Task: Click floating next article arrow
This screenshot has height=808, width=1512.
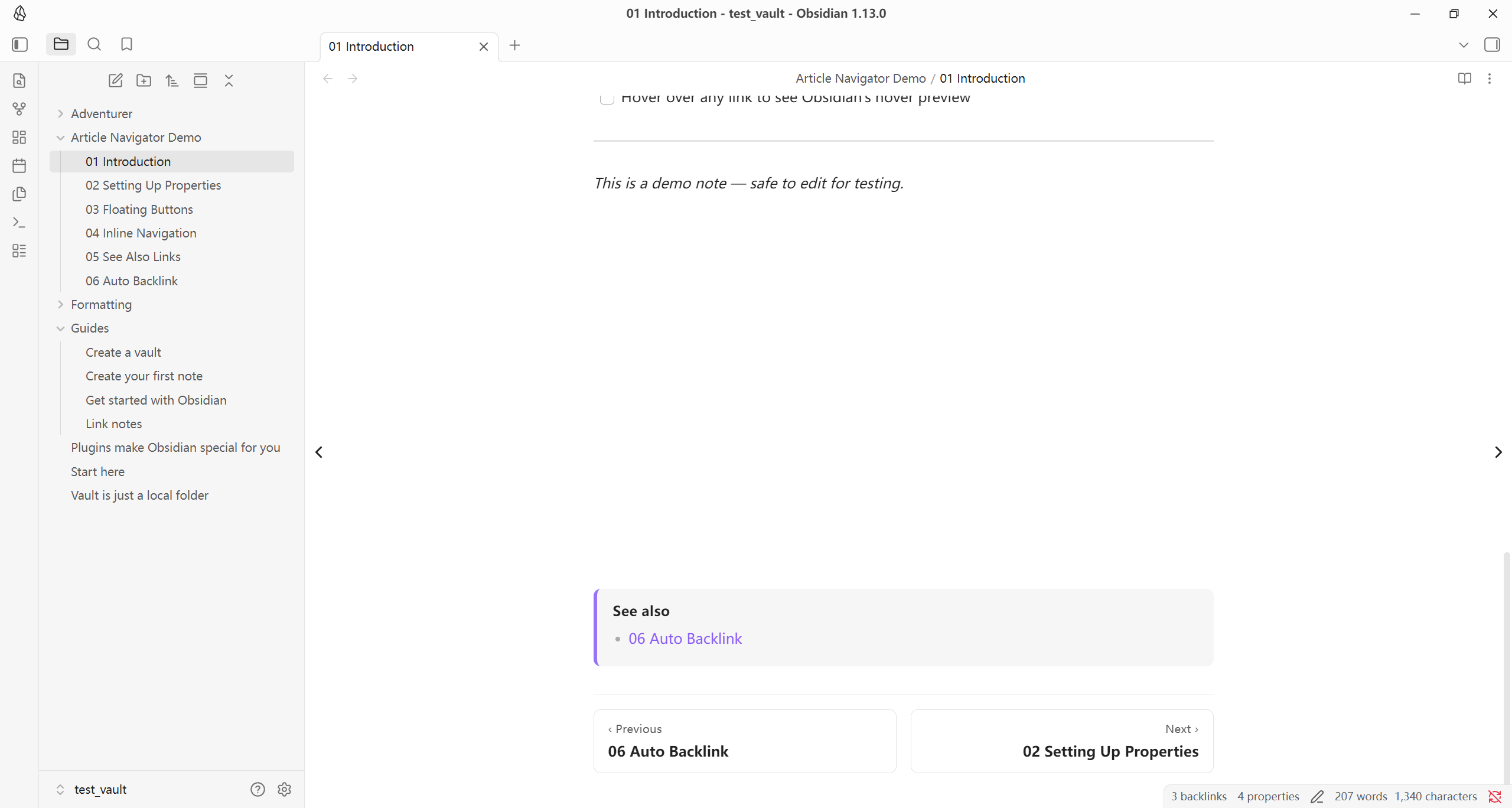Action: 1498,452
